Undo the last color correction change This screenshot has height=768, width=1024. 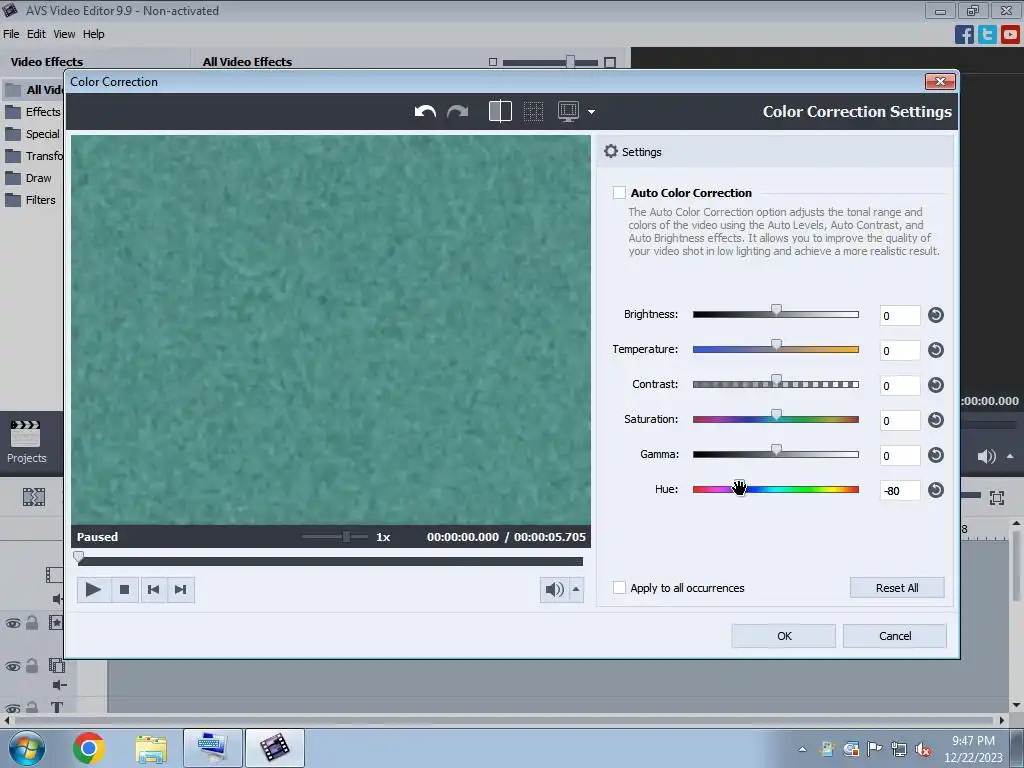click(425, 112)
